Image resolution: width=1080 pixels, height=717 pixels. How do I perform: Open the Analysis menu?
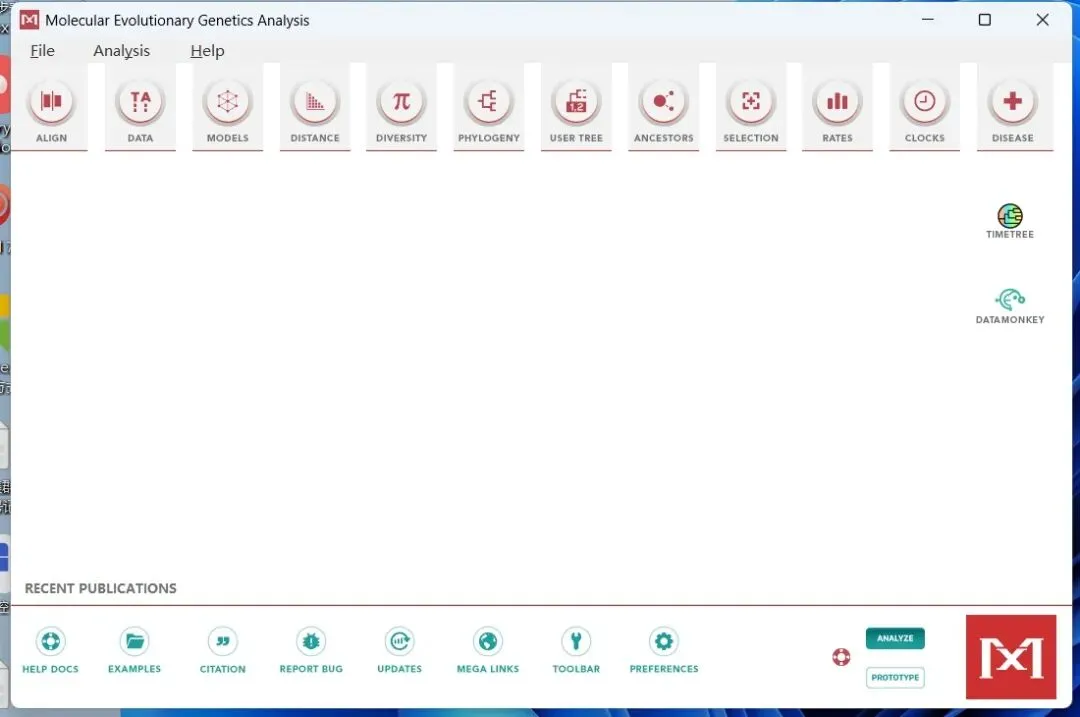[x=121, y=51]
